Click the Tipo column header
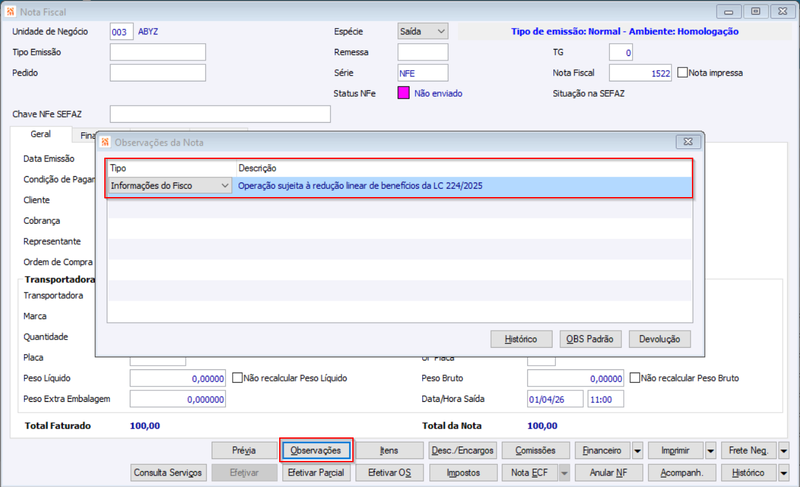Screen dimensions: 800x487 click(171, 168)
